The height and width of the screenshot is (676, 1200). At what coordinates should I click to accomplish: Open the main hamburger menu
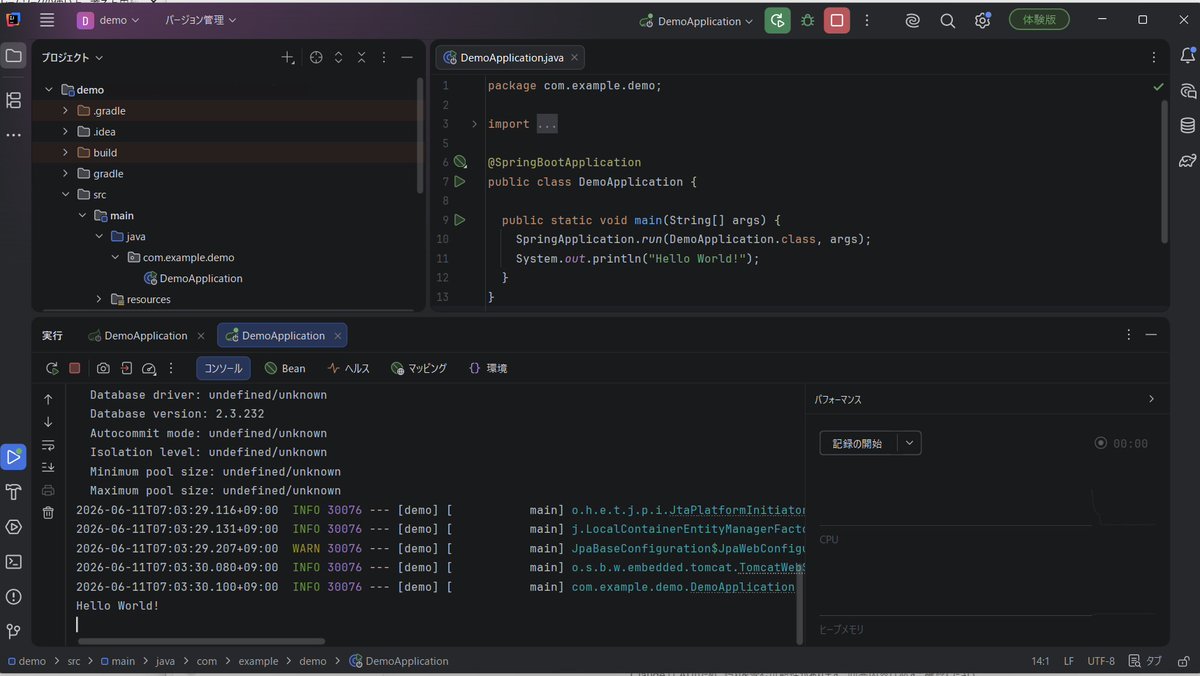tap(47, 20)
